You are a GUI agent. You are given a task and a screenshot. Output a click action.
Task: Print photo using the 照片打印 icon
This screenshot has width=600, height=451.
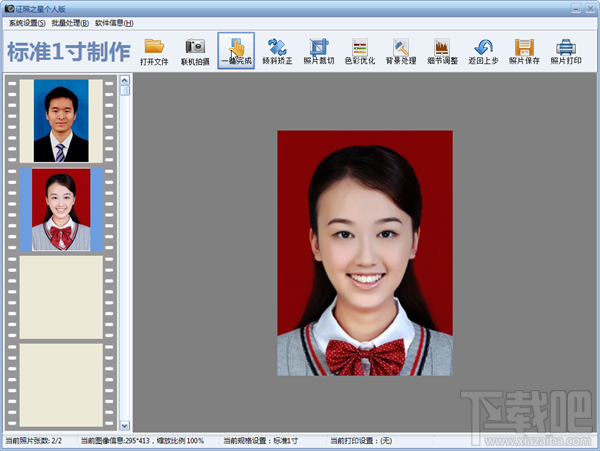tap(565, 51)
